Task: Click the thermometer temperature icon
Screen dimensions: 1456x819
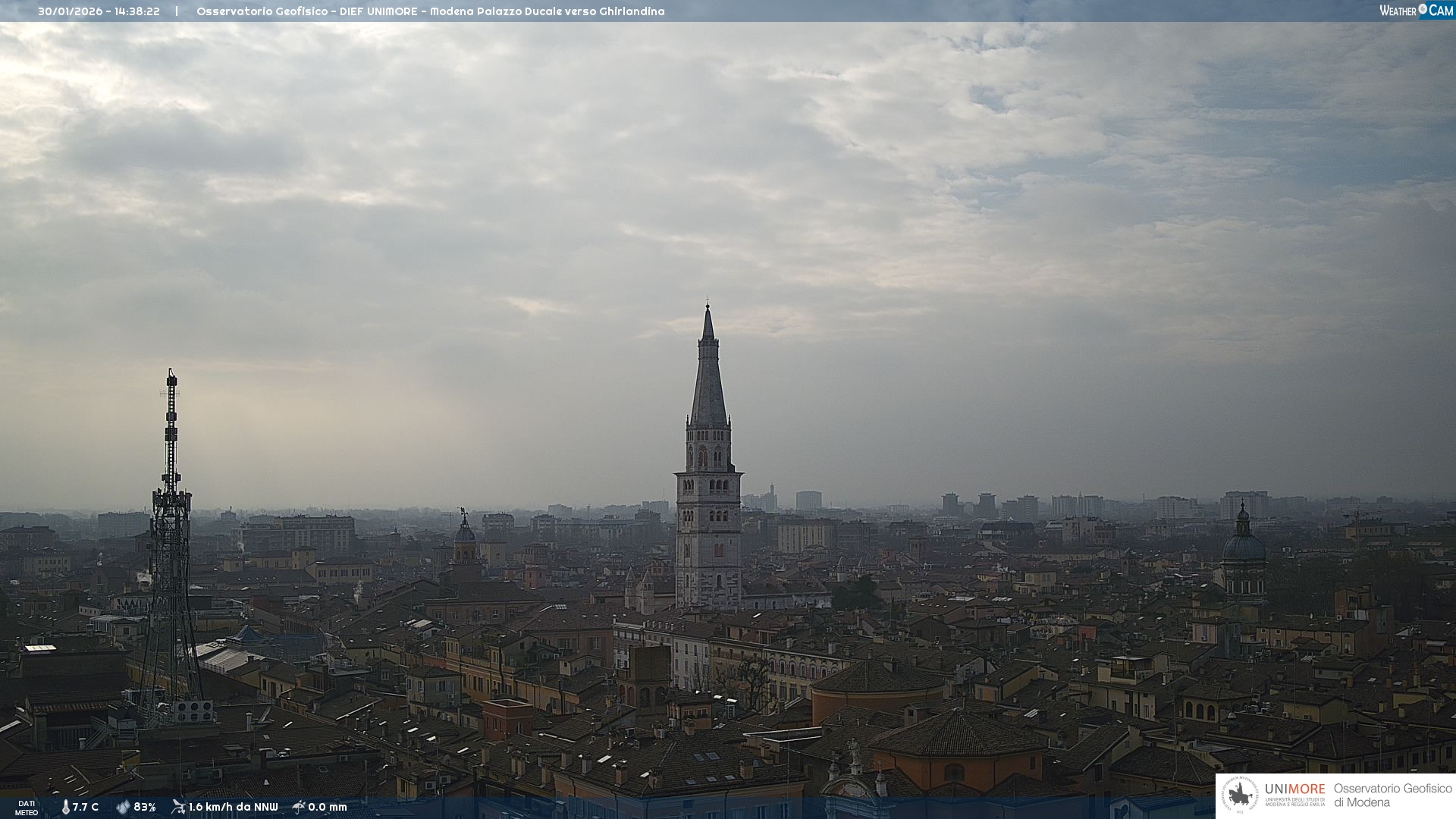Action: 65,807
